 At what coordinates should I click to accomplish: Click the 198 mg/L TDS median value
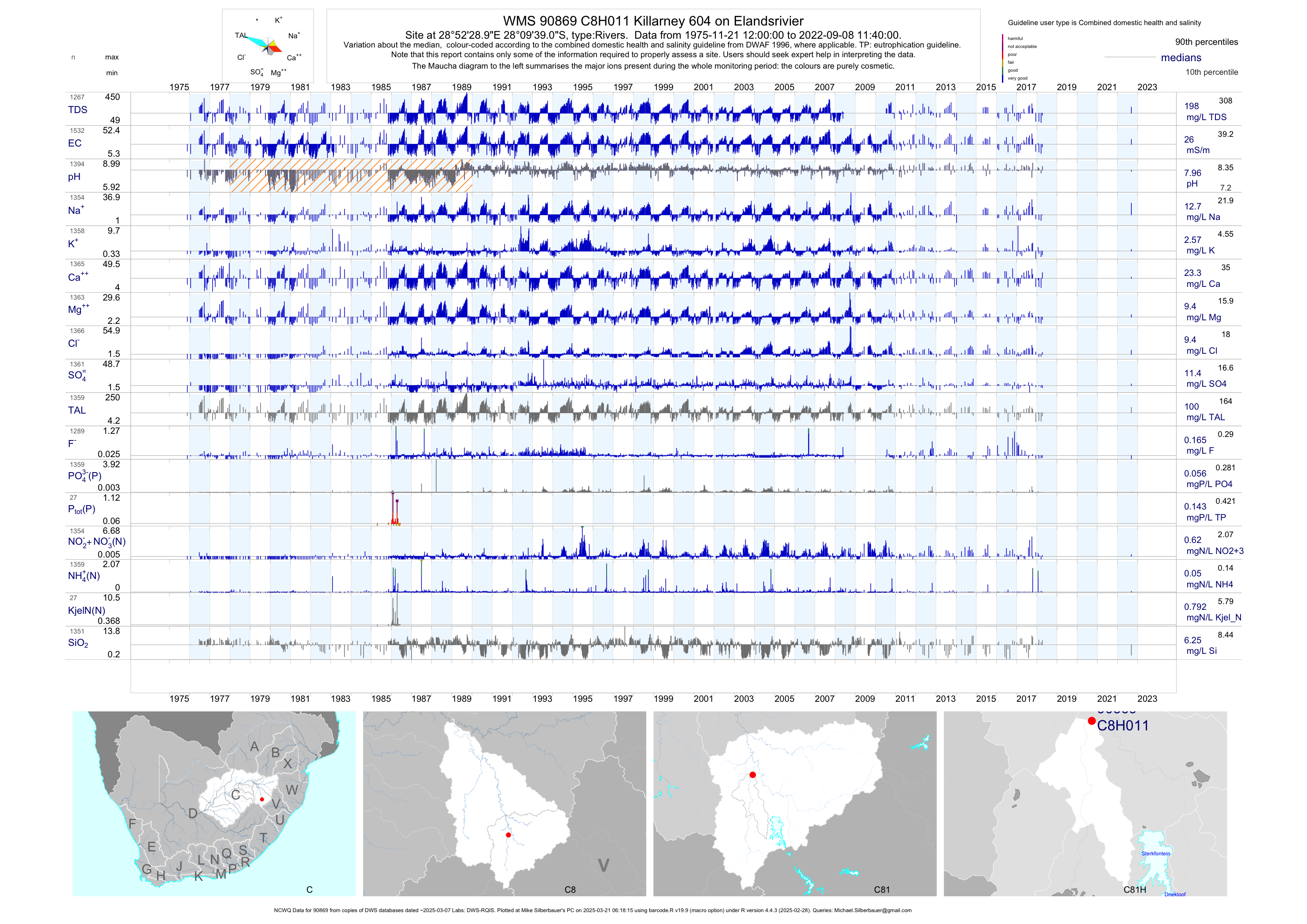coord(1191,106)
